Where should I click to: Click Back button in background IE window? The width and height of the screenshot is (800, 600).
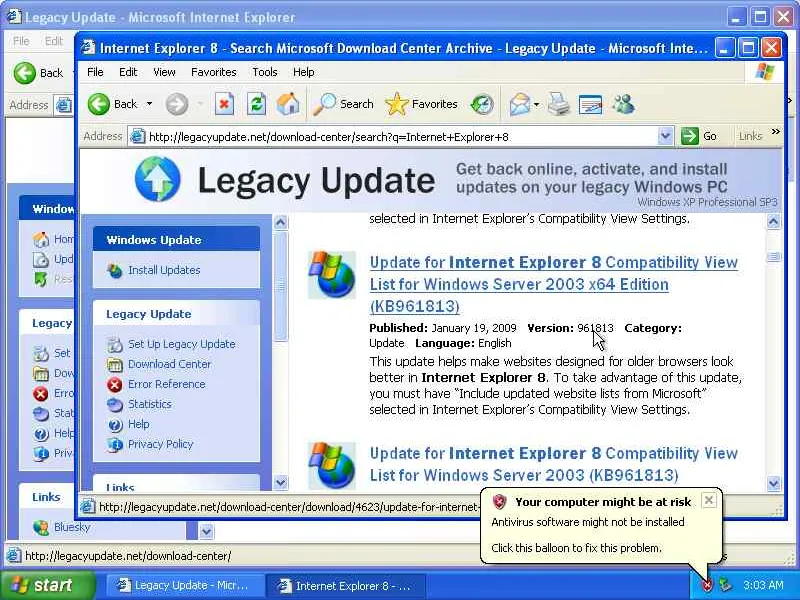[x=38, y=73]
